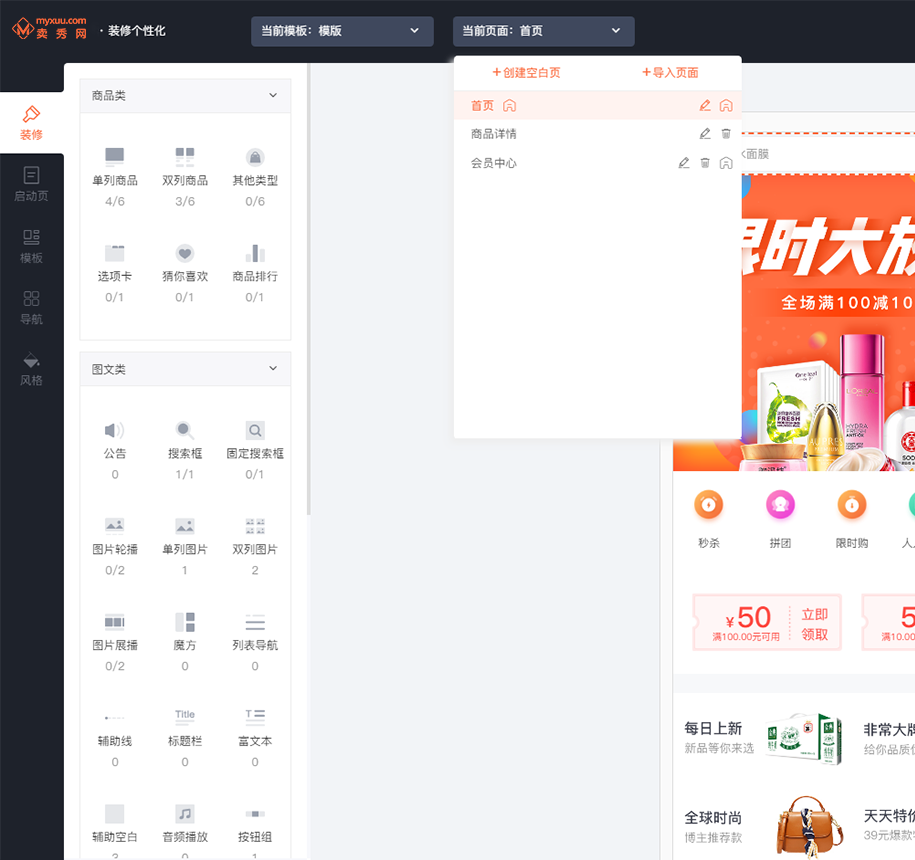Click 导入页面 button
Image resolution: width=915 pixels, height=860 pixels.
pos(670,72)
